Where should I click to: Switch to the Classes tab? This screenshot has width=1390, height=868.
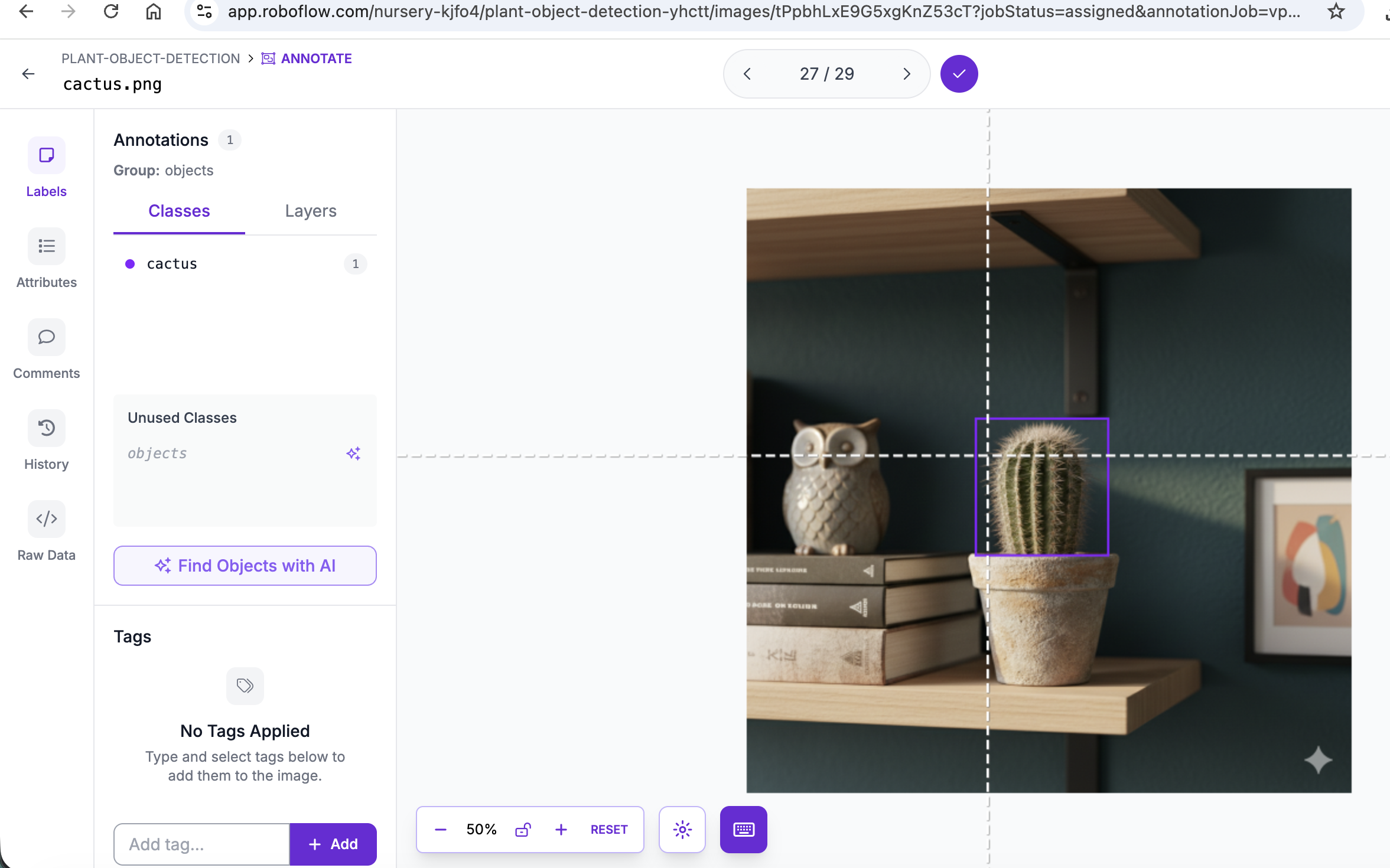point(179,211)
